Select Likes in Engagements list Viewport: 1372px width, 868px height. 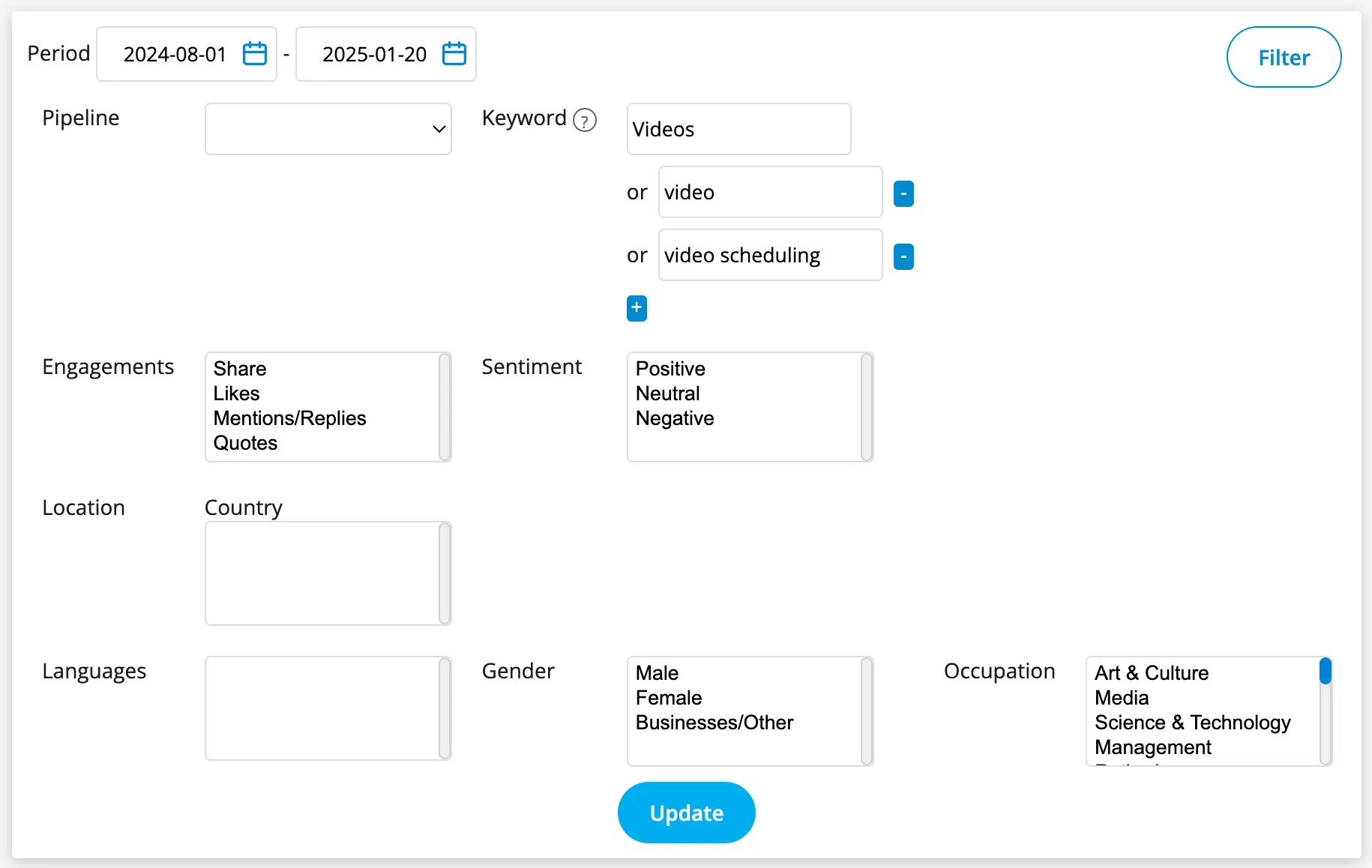[x=323, y=394]
